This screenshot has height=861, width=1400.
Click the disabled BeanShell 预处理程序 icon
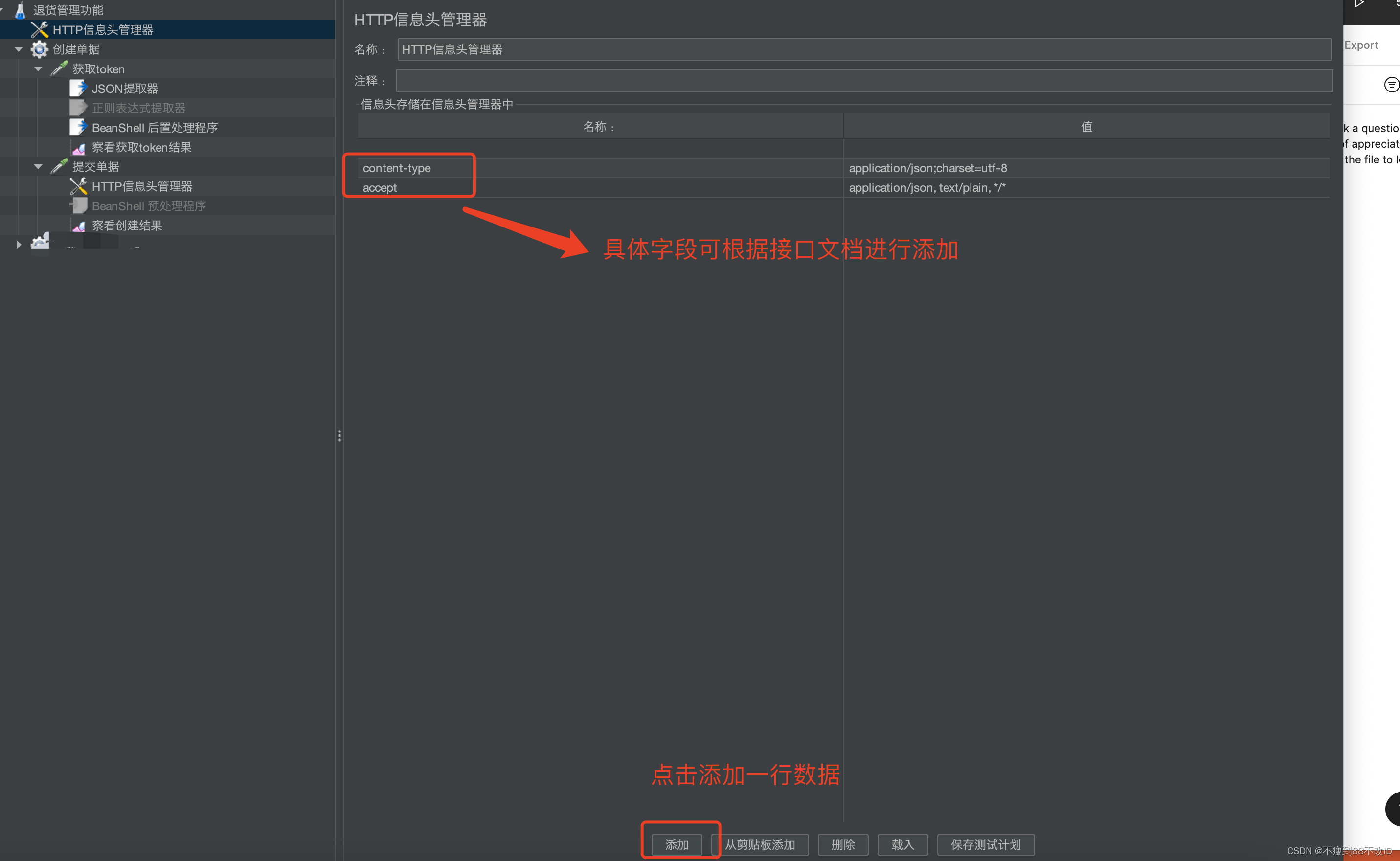pos(78,205)
